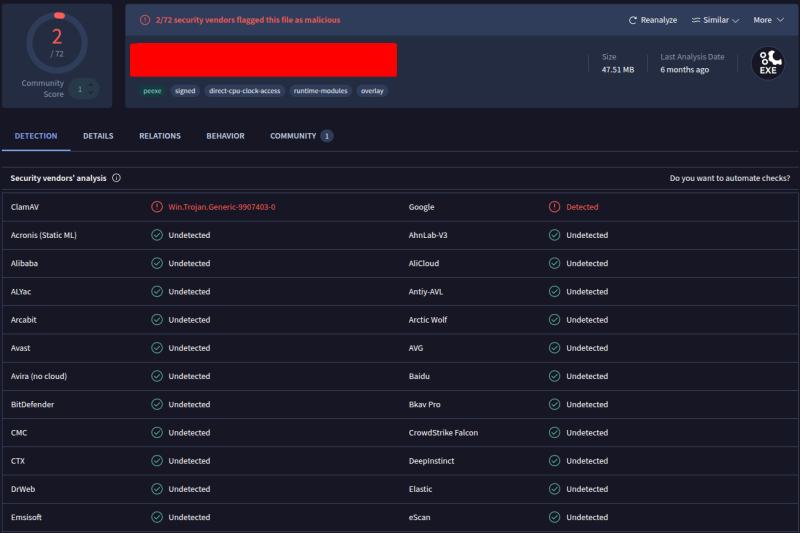The image size is (800, 533).
Task: Click the DeepInstinct vendor name
Action: (x=431, y=461)
